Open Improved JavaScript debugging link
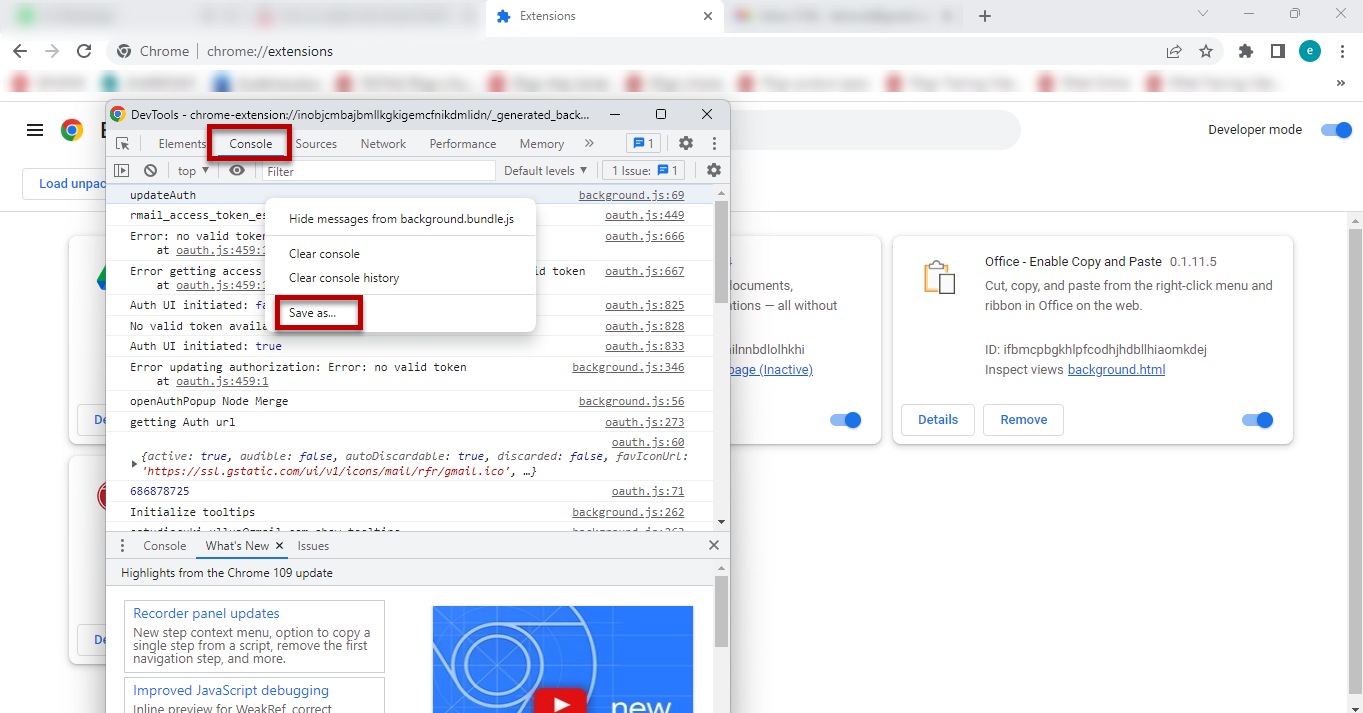Screen dimensions: 1363x713 tap(231, 691)
